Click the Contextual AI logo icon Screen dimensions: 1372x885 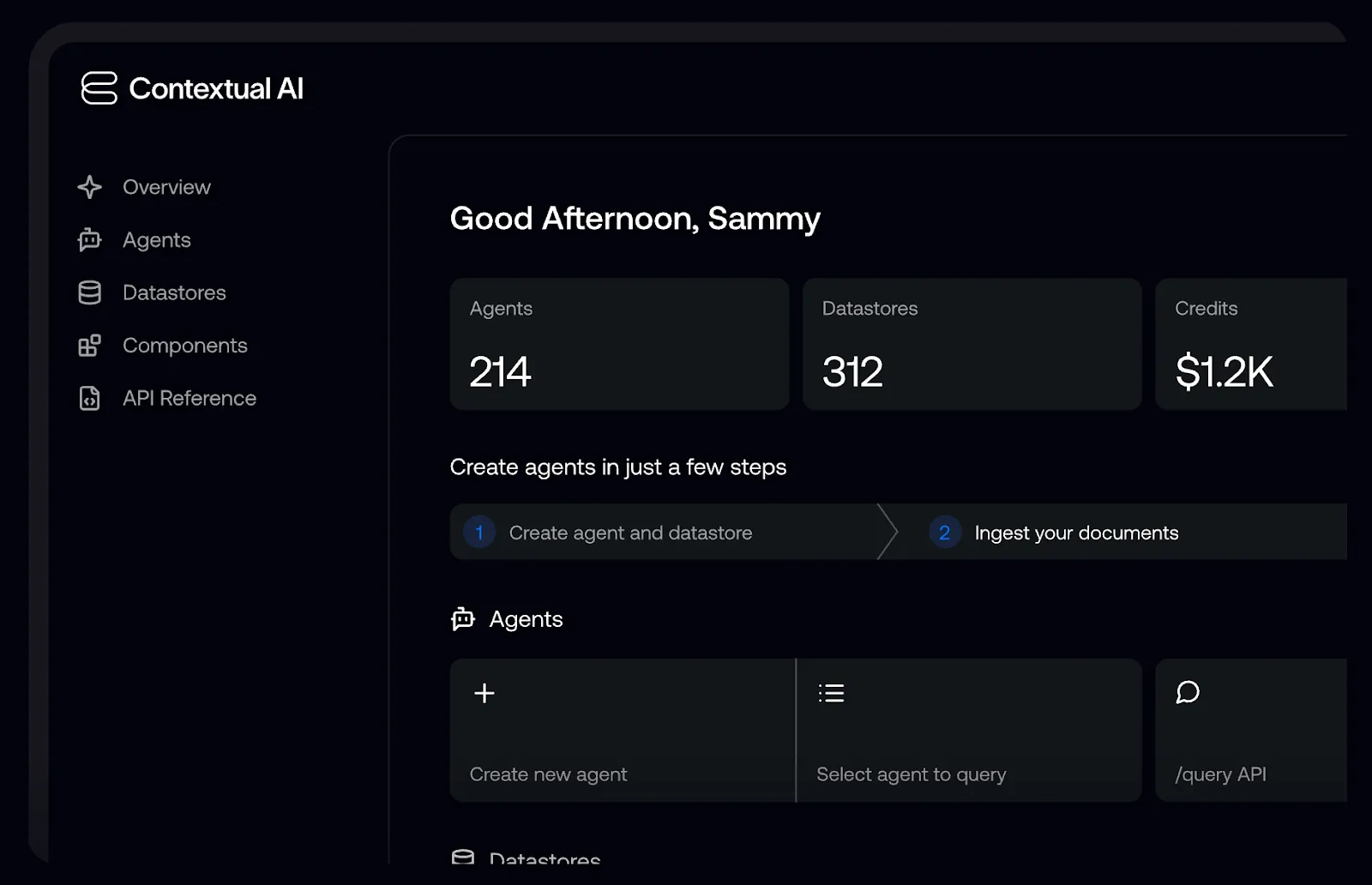pos(99,88)
